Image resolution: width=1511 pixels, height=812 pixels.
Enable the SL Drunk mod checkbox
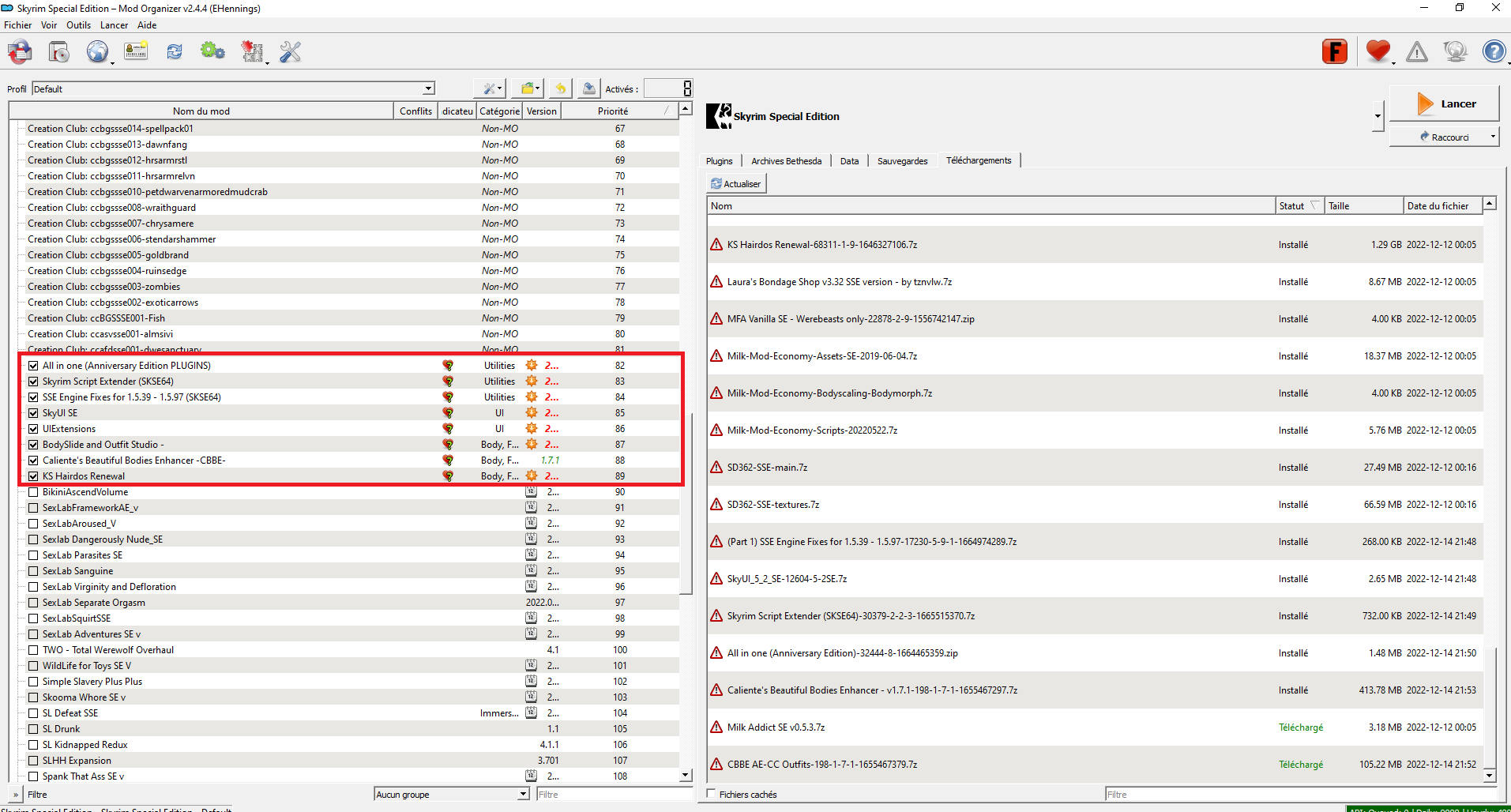[33, 729]
